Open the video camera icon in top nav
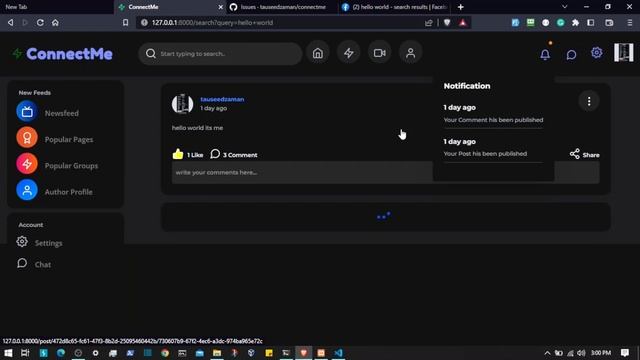 coord(380,53)
